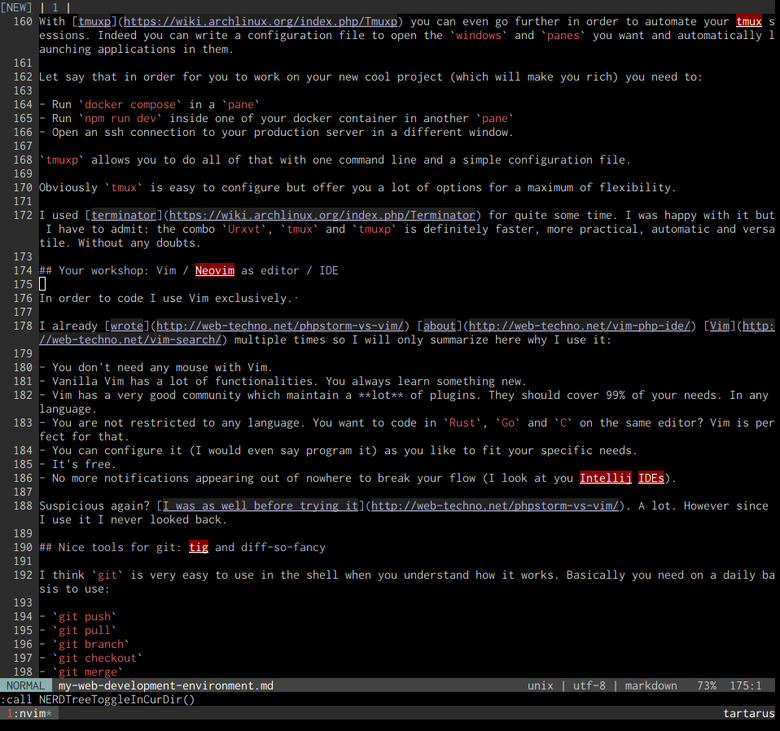Open the Terminator archlinux wiki URL
The width and height of the screenshot is (780, 731).
tap(322, 215)
